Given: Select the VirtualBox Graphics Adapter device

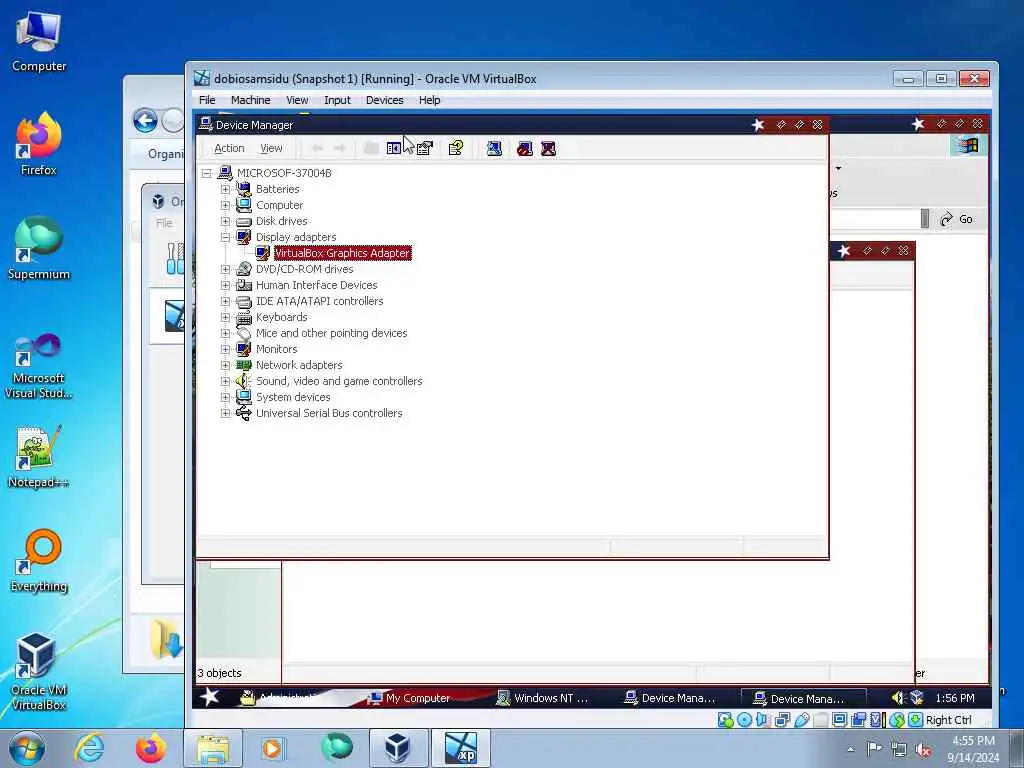Looking at the screenshot, I should [x=342, y=253].
